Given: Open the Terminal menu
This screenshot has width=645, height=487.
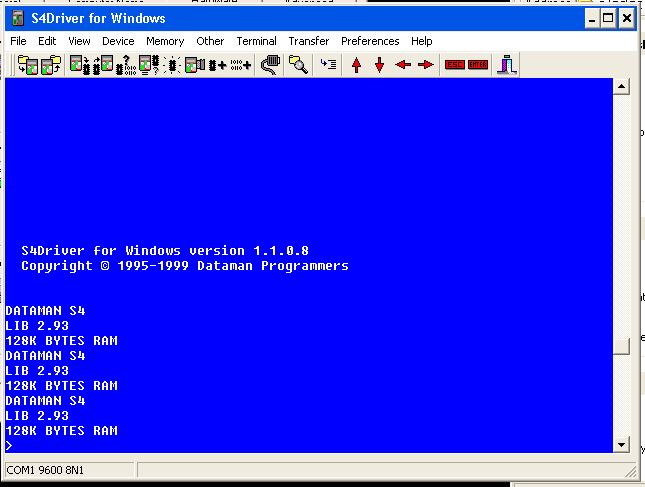Looking at the screenshot, I should click(x=257, y=41).
